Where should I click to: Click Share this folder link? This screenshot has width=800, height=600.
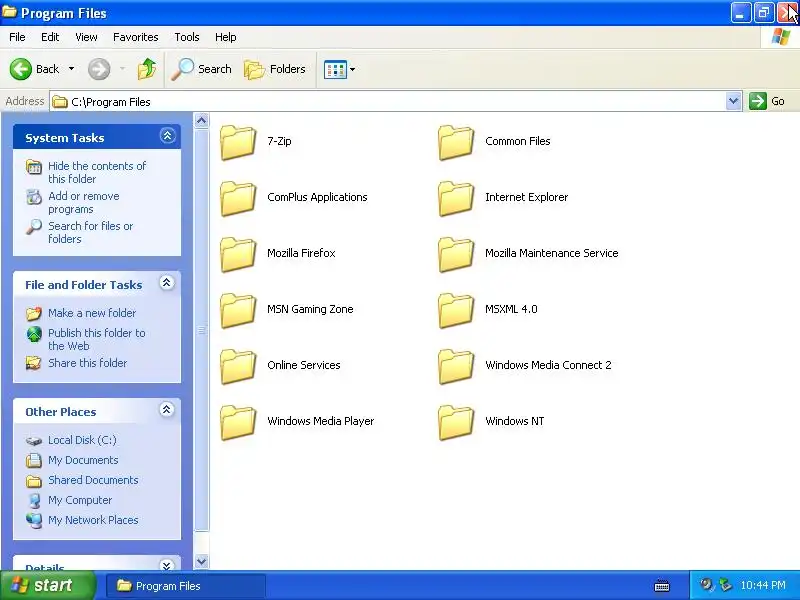[87, 363]
